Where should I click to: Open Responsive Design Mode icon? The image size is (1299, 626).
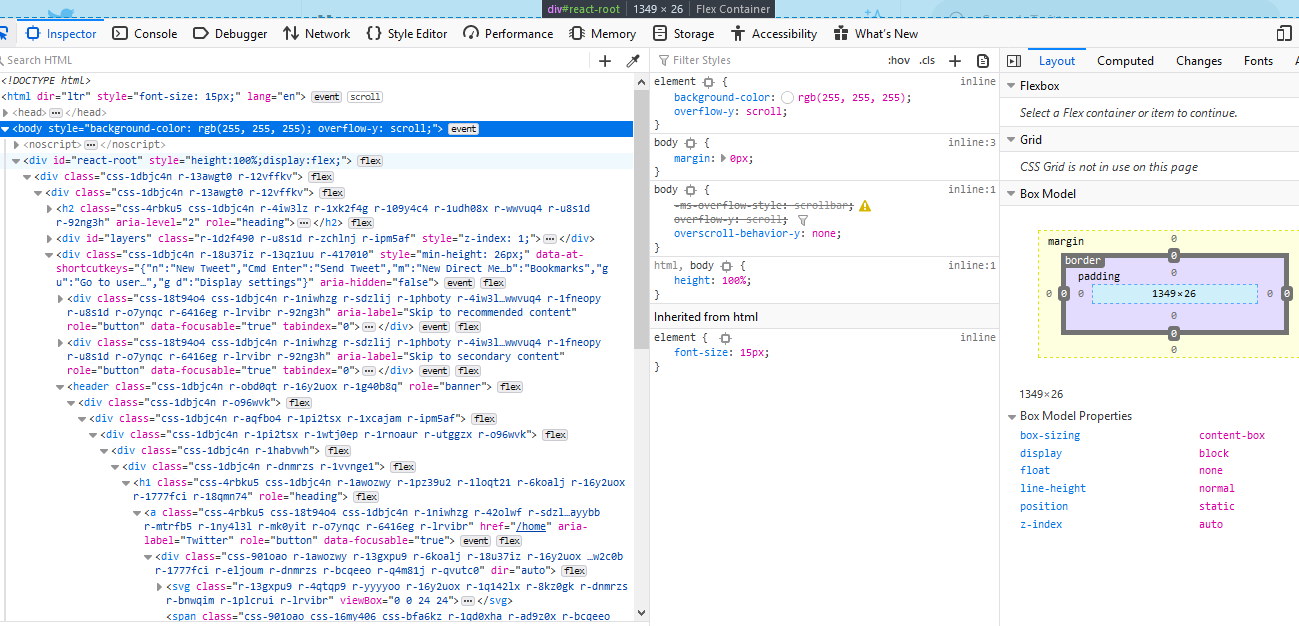coord(1283,32)
